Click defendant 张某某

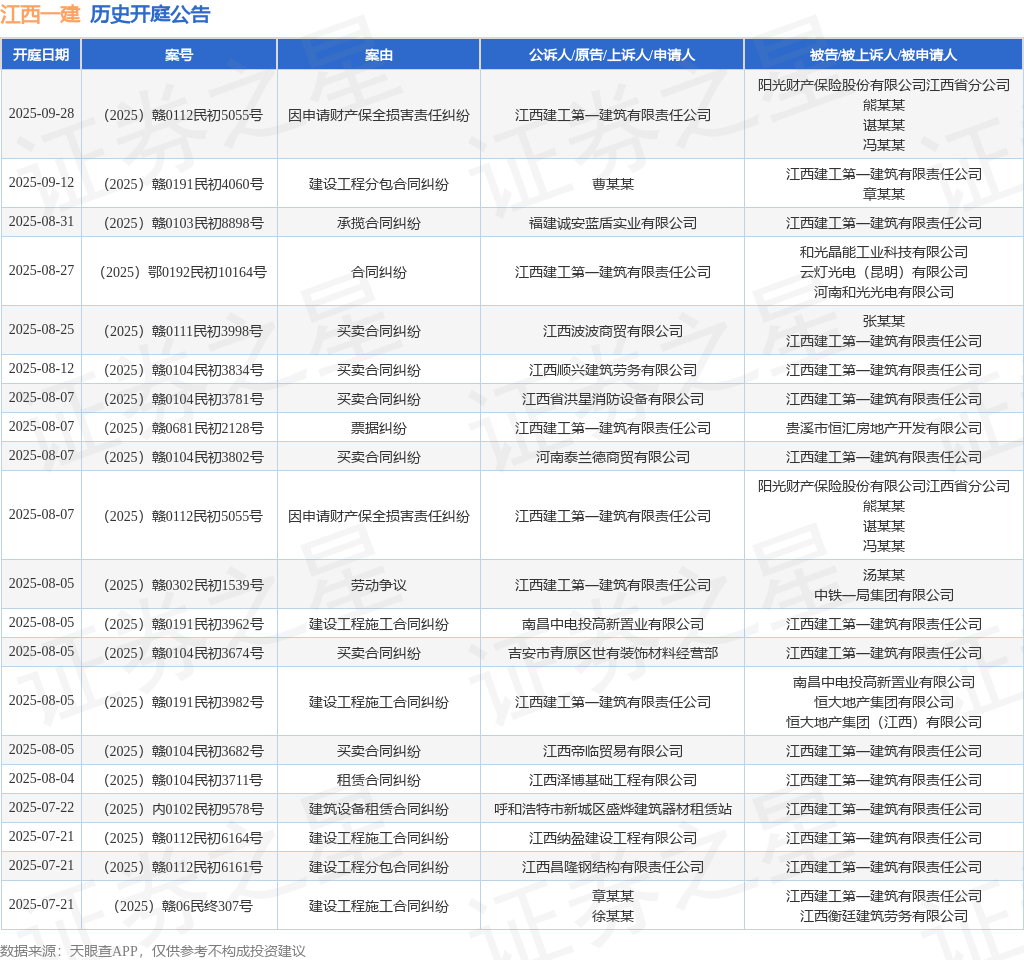pyautogui.click(x=884, y=321)
